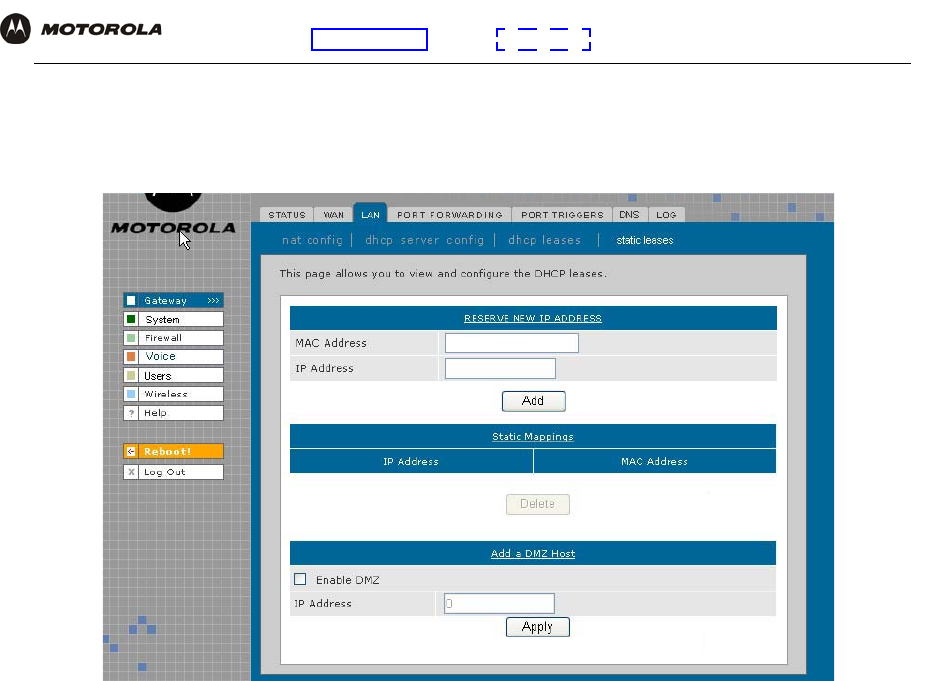
Task: Click the Static Mappings heading link
Action: [533, 436]
